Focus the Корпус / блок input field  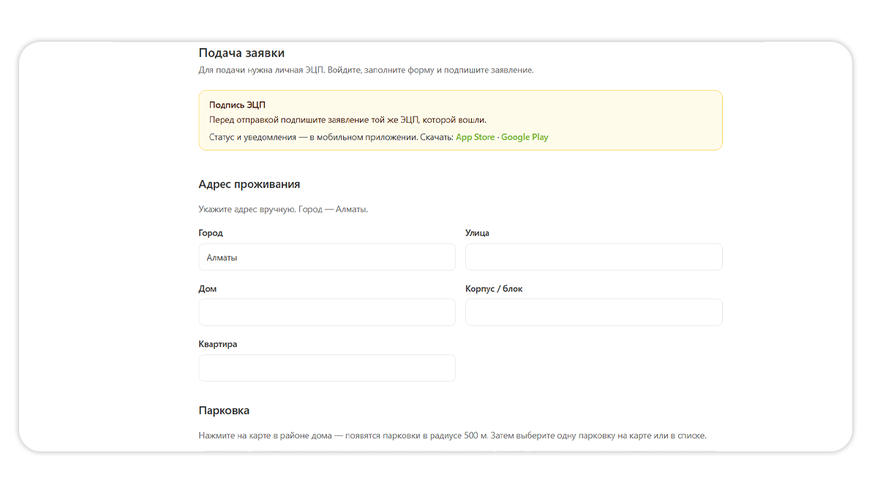[594, 312]
